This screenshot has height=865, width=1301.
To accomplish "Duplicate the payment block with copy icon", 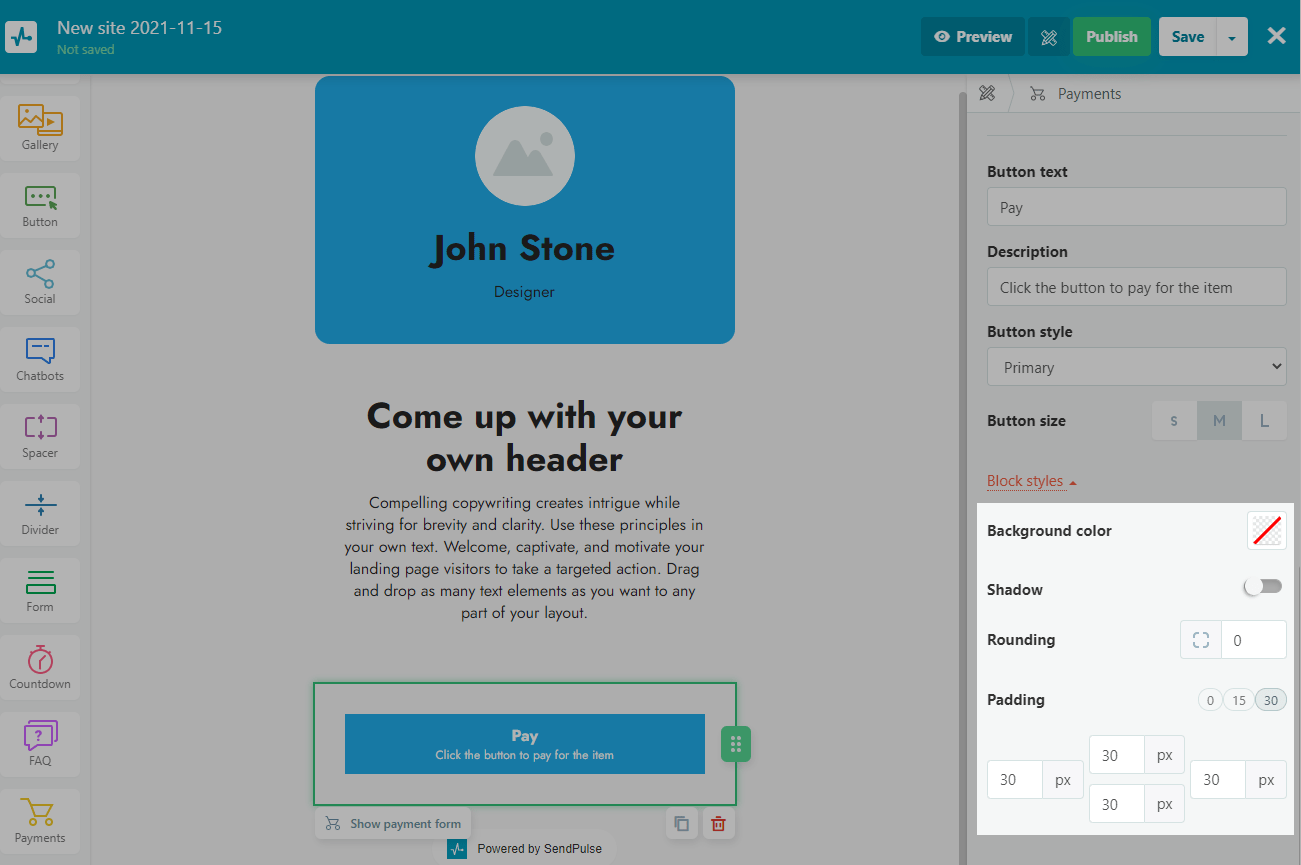I will pos(681,824).
